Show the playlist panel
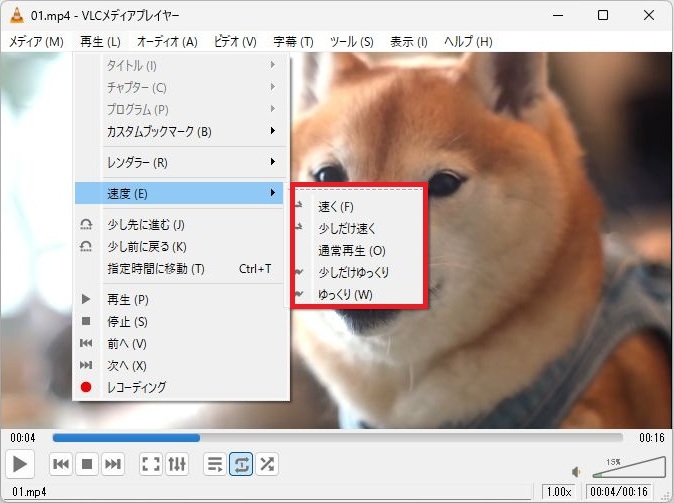The width and height of the screenshot is (674, 503). click(x=214, y=464)
